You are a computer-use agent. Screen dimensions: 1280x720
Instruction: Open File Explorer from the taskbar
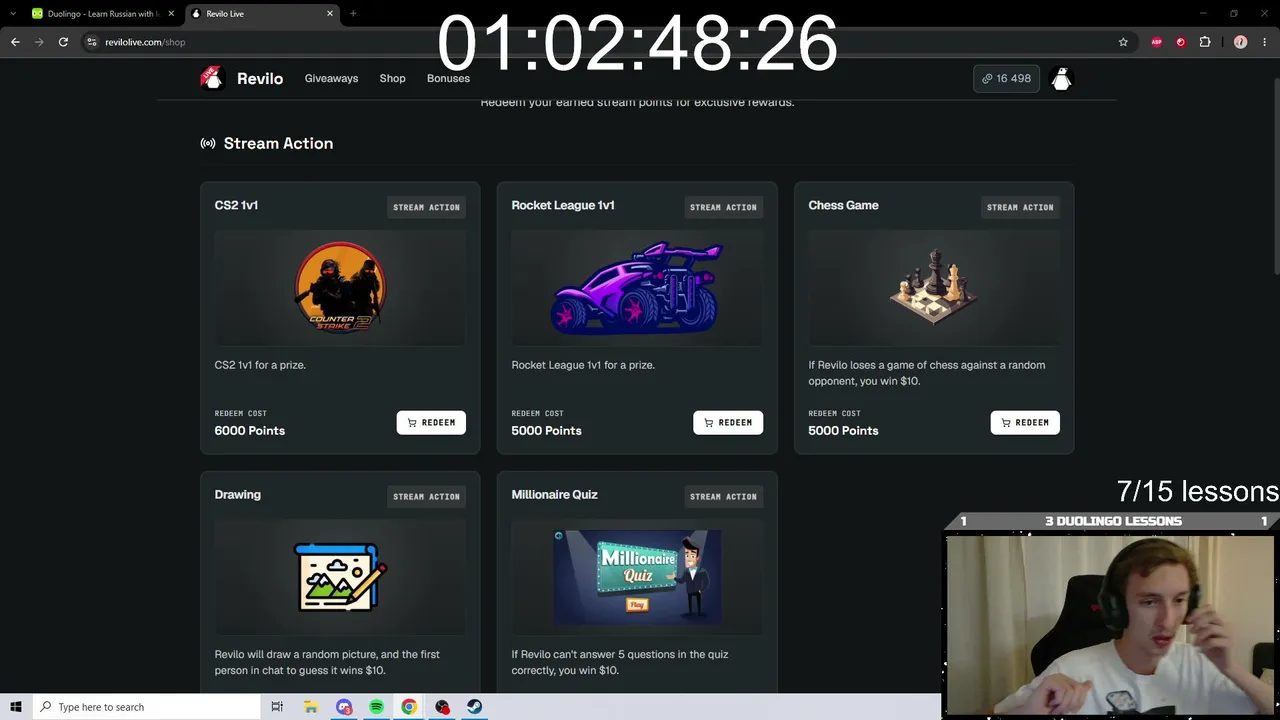(311, 707)
